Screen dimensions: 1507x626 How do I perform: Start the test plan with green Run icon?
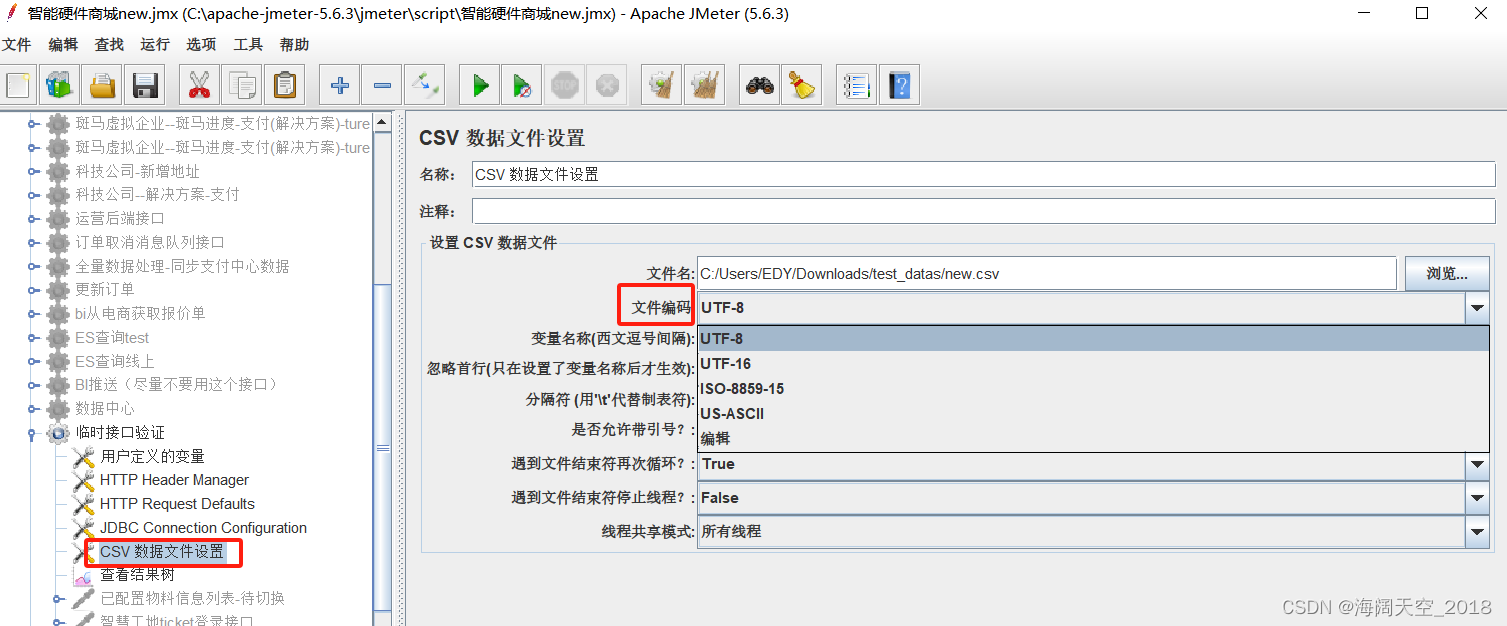478,84
